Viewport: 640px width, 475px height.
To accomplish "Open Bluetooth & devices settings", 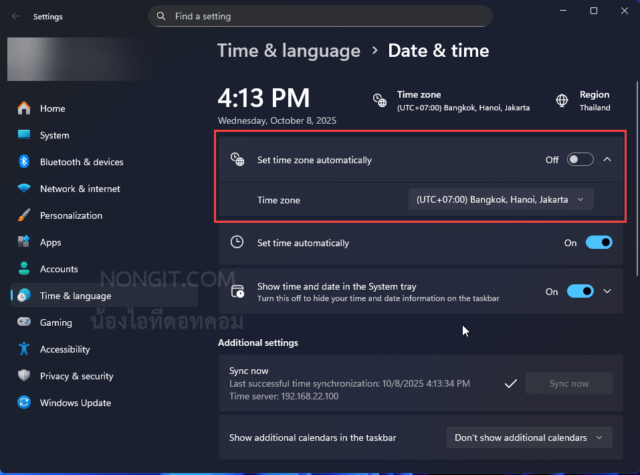I will [104, 162].
